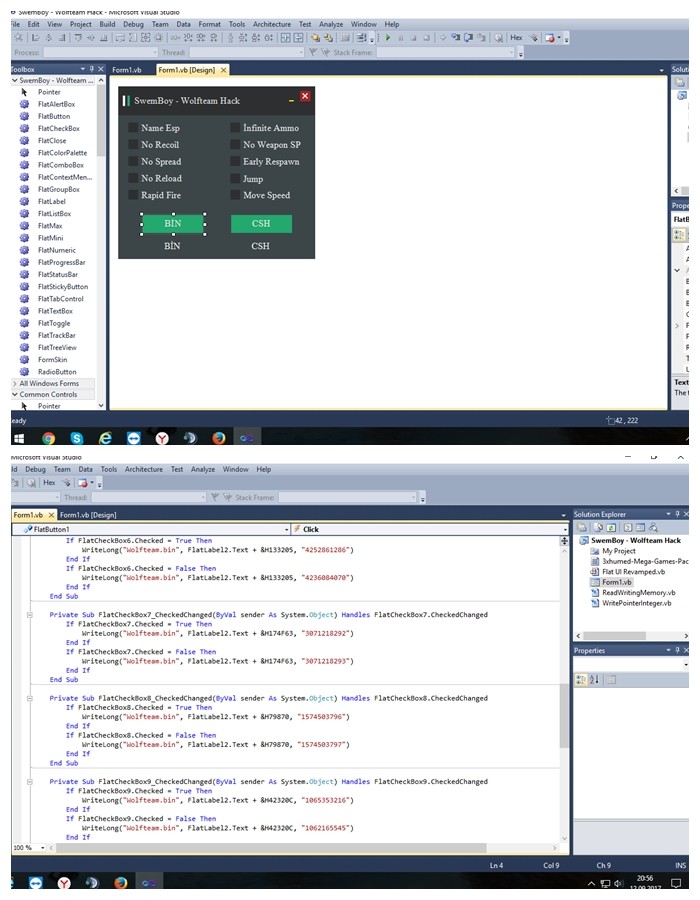
Task: Select FlatLabel control in the Toolbox
Action: tap(52, 201)
